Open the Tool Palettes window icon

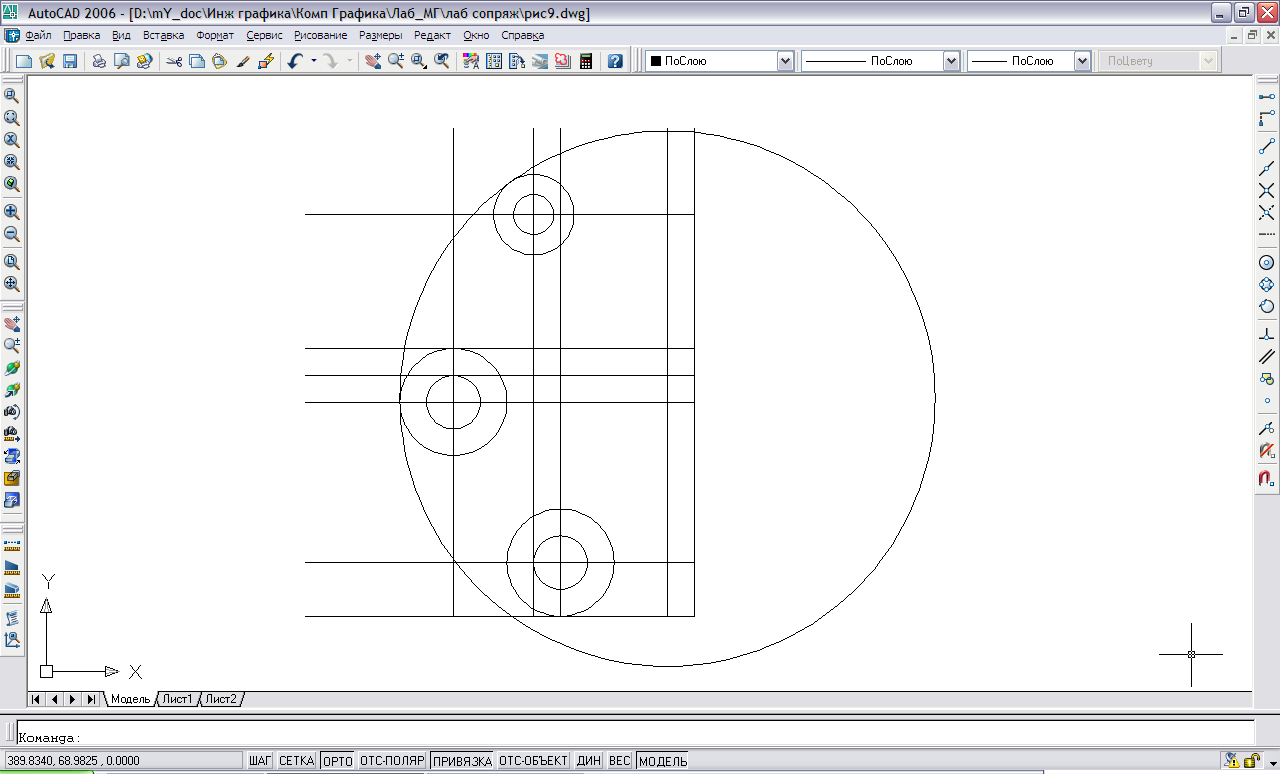(517, 61)
